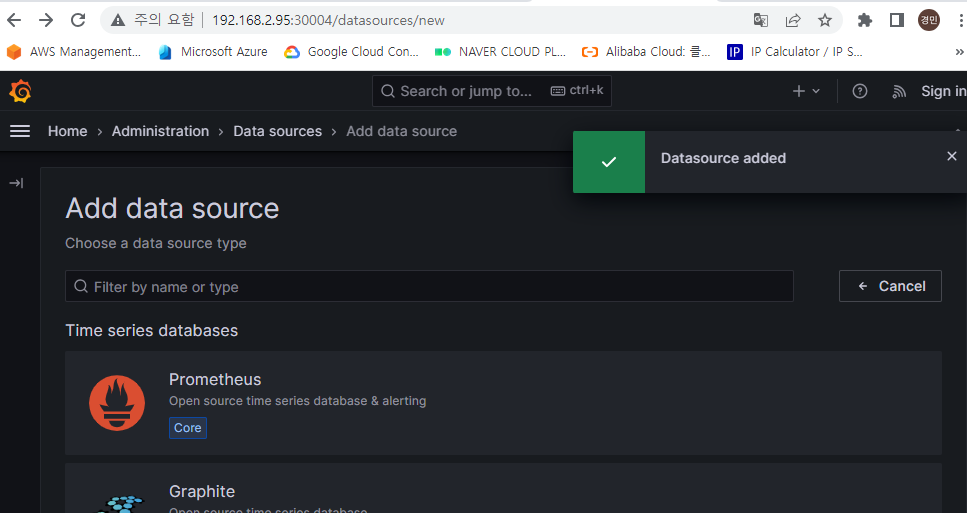Viewport: 967px width, 513px height.
Task: Click the Grafana logo
Action: click(20, 91)
